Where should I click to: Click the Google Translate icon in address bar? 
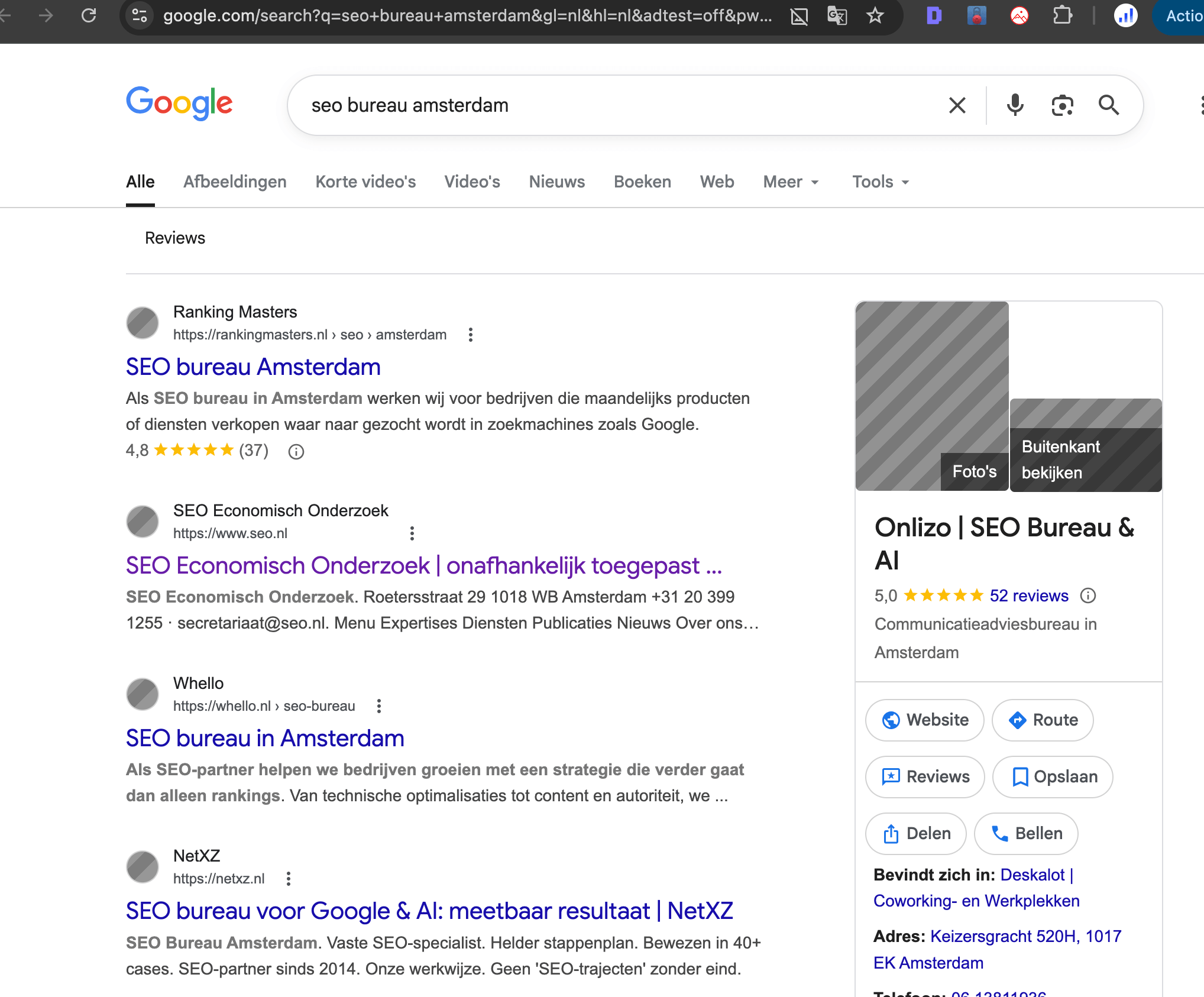(x=837, y=15)
